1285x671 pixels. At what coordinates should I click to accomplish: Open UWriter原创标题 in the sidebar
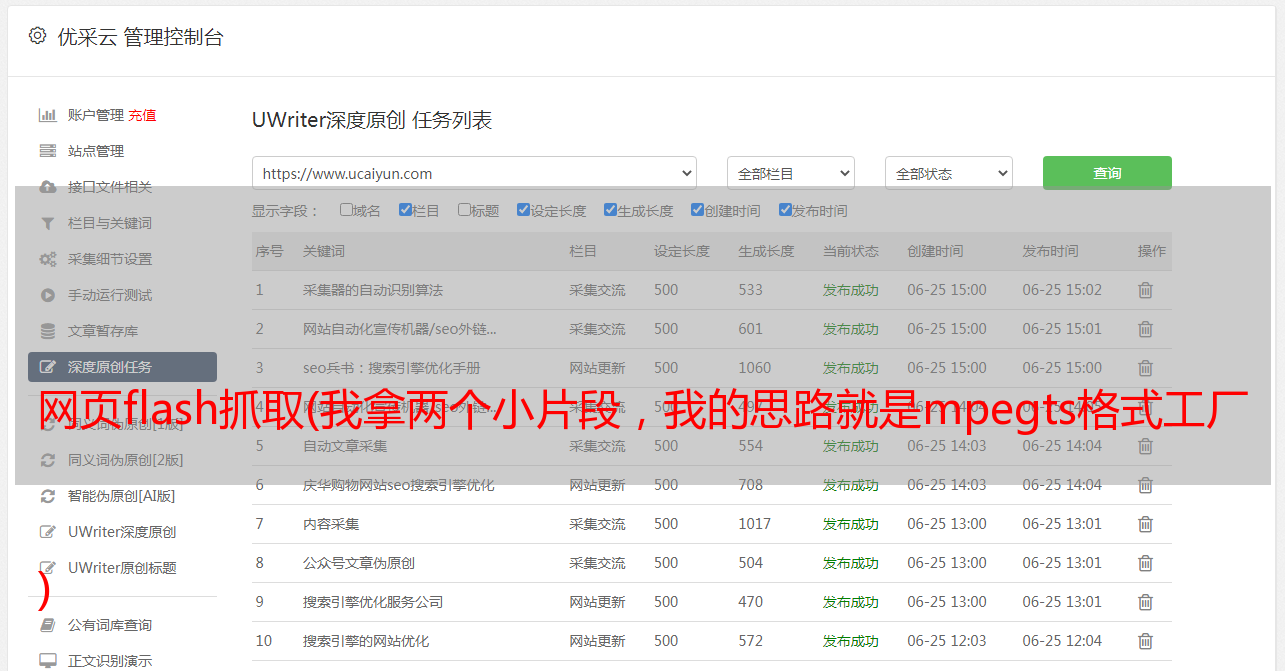tap(121, 568)
